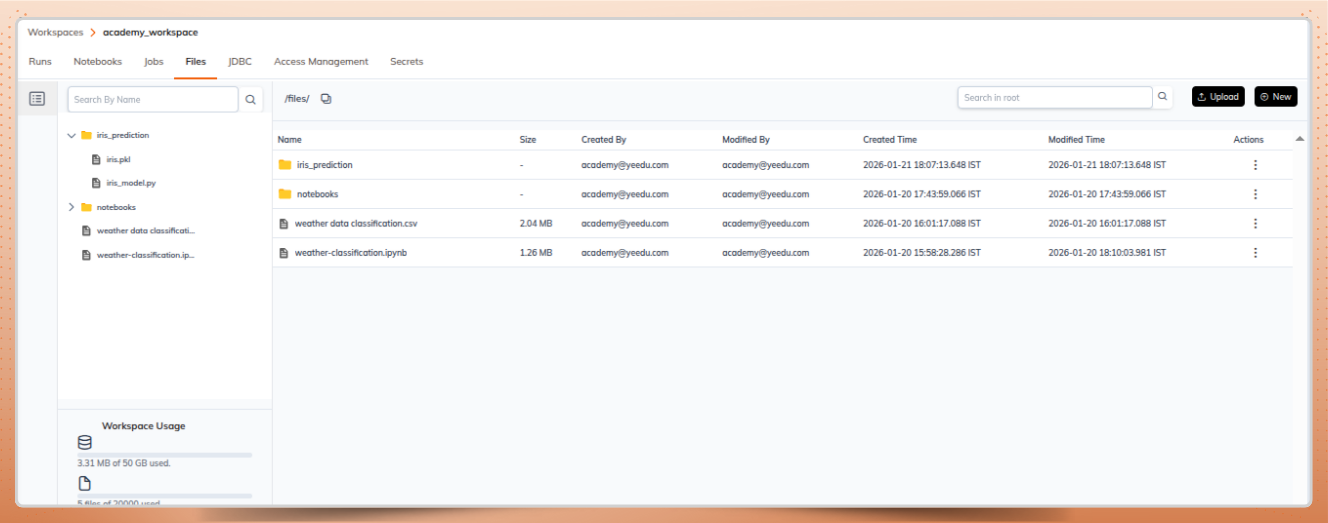
Task: Click the iris_model.py file icon in tree
Action: pyautogui.click(x=96, y=183)
